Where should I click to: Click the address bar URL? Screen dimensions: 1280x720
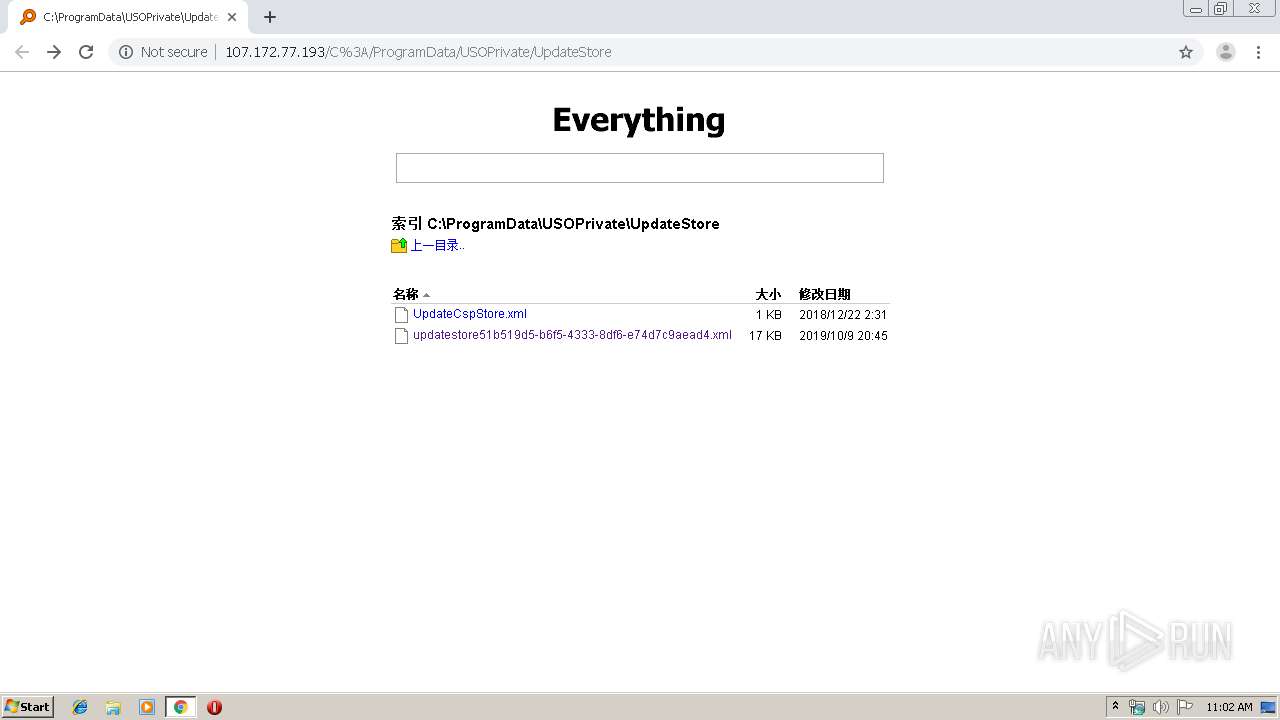click(x=418, y=52)
